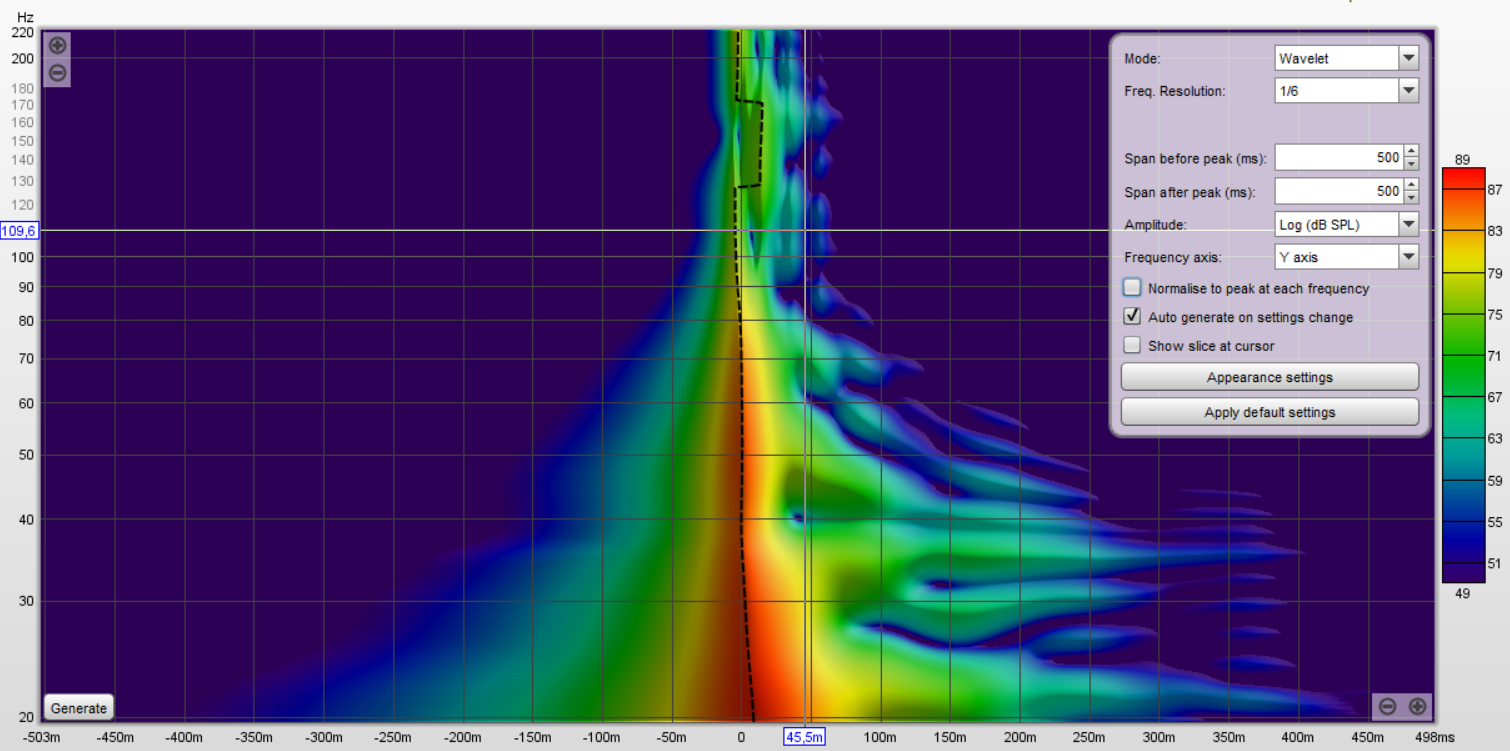The height and width of the screenshot is (751, 1510).
Task: Zoom out on the time axis (minus icon, bottom right)
Action: (1387, 706)
